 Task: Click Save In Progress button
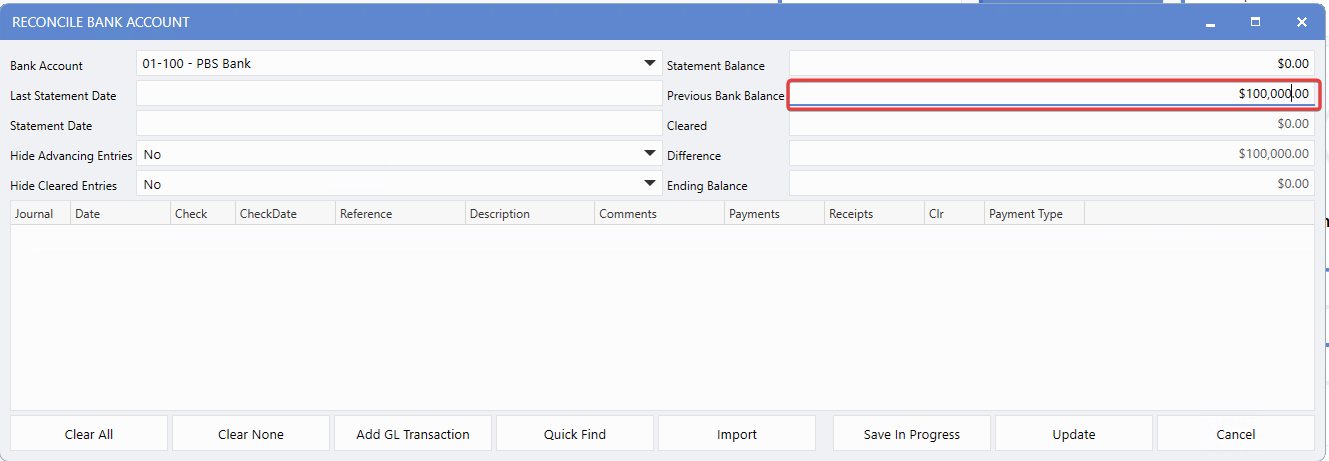pyautogui.click(x=911, y=434)
